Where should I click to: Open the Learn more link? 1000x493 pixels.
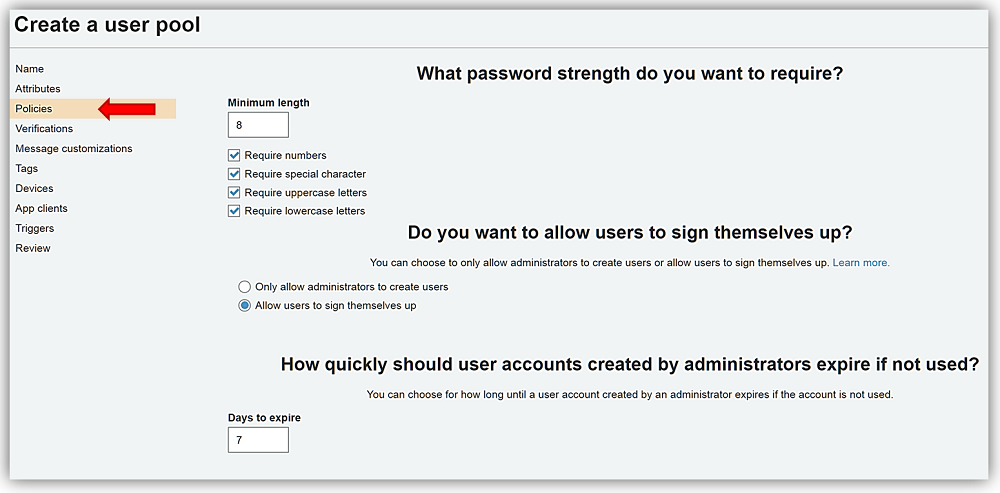point(861,263)
